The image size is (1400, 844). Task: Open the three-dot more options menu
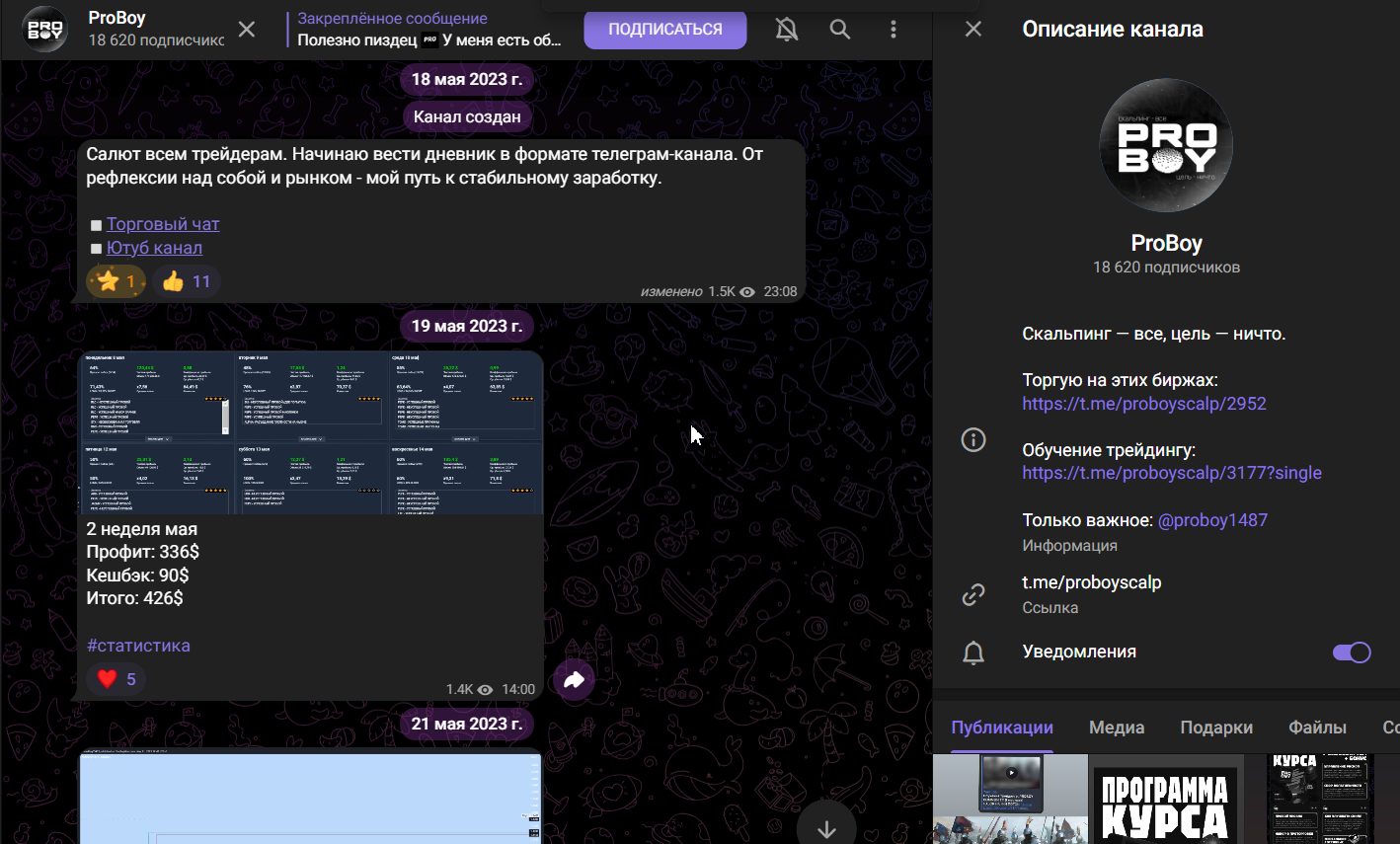coord(894,30)
